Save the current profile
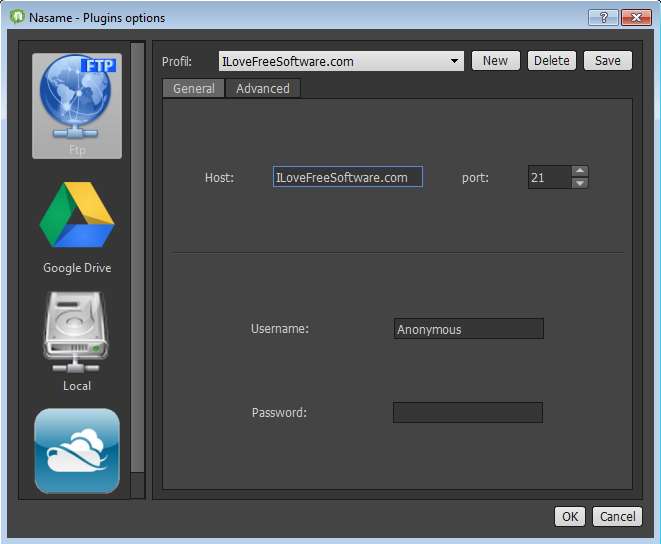This screenshot has height=544, width=661. pos(607,61)
